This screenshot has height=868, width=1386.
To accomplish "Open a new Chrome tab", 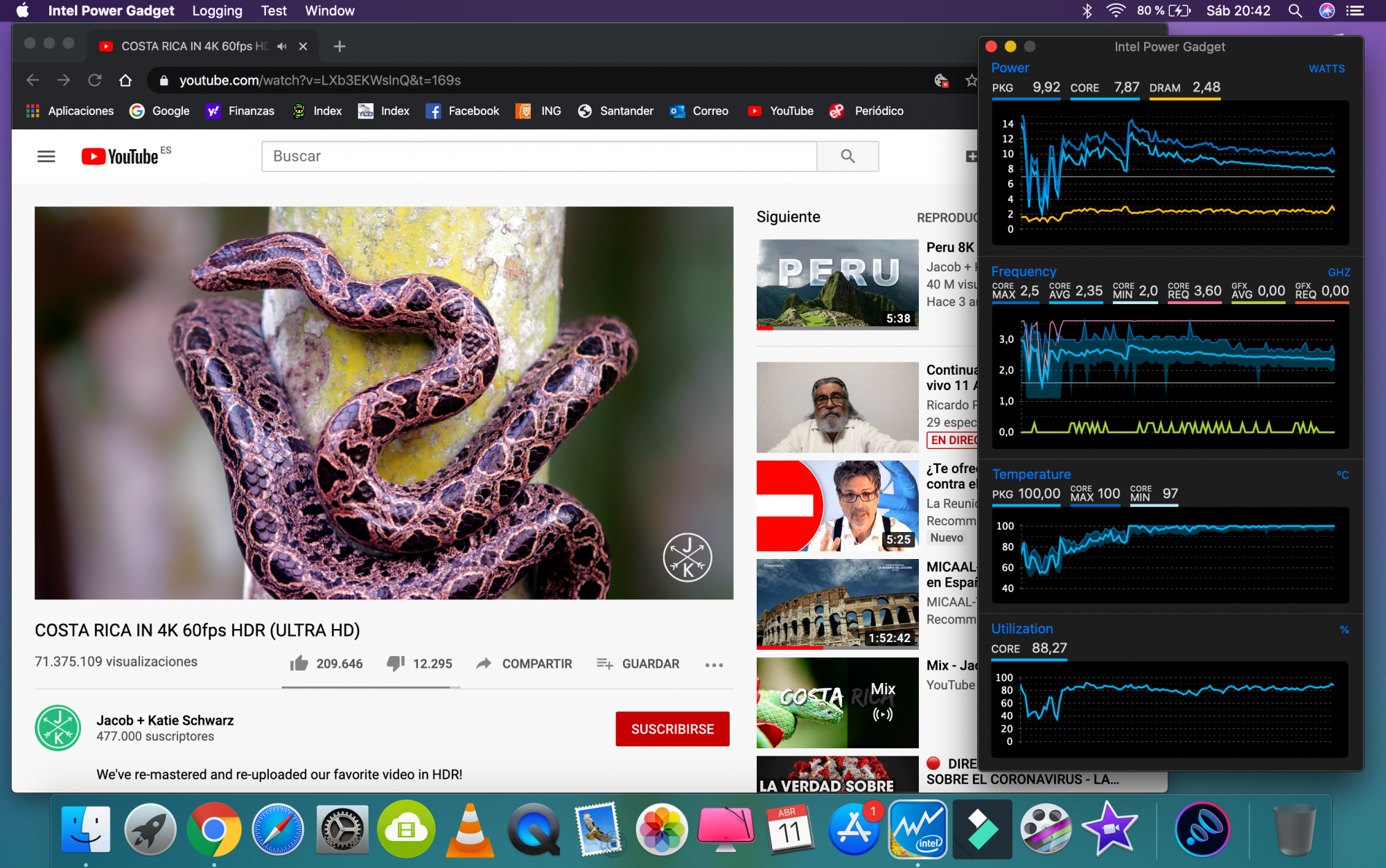I will coord(339,46).
